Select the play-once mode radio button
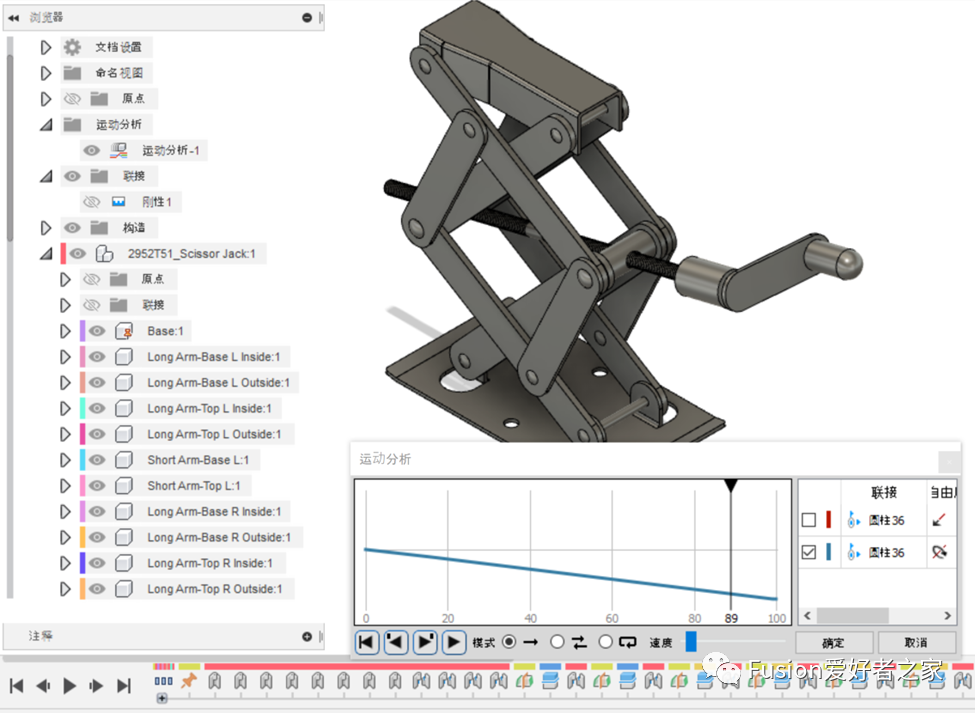Image resolution: width=975 pixels, height=713 pixels. tap(508, 642)
